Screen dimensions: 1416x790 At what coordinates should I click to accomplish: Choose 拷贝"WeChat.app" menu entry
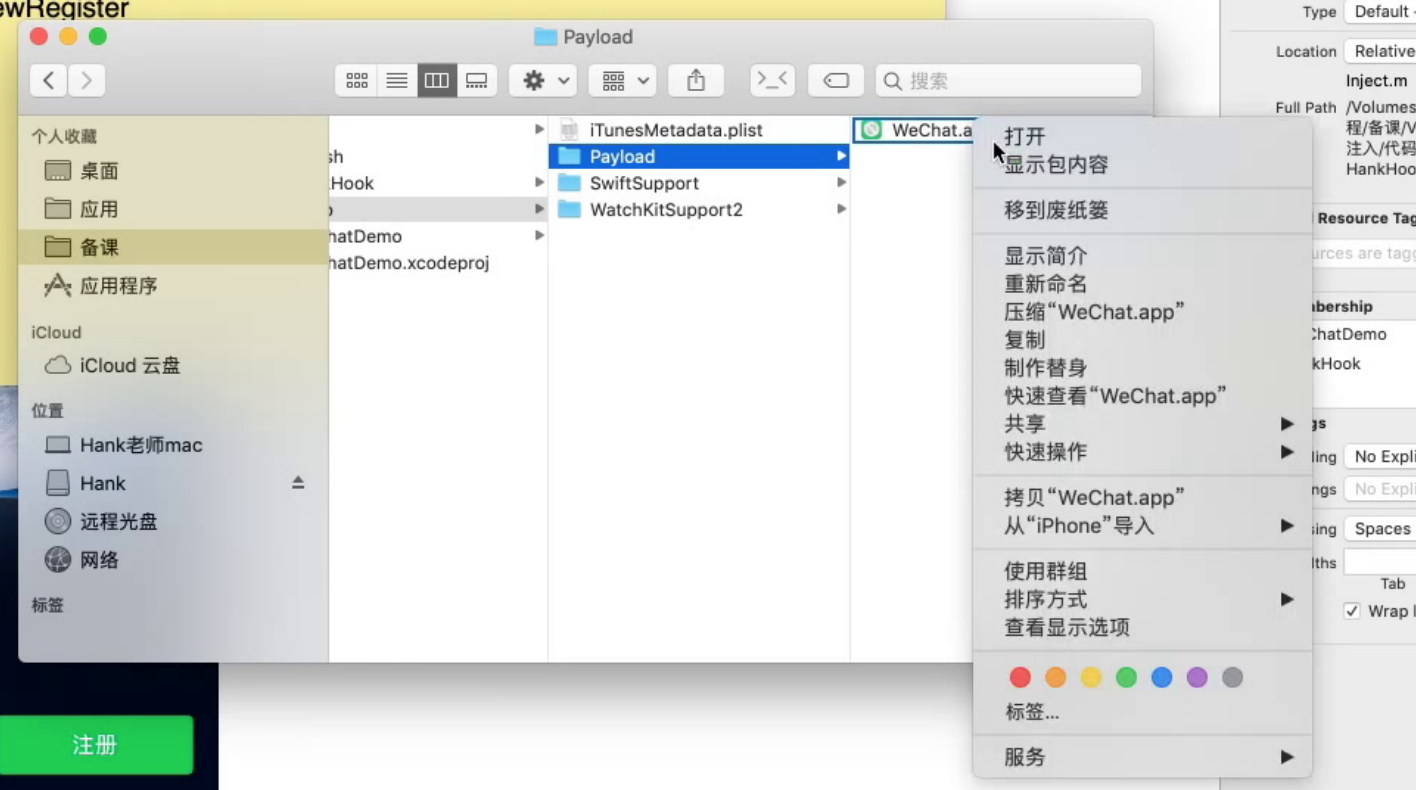[1142, 498]
